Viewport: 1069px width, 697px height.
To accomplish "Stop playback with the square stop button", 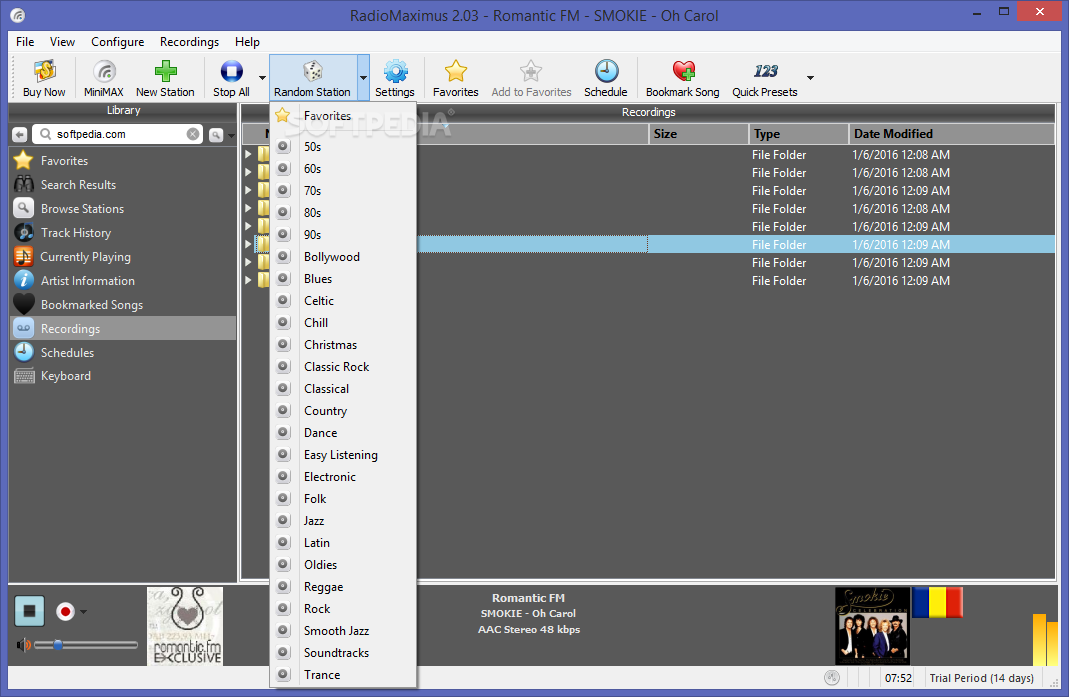I will [29, 611].
